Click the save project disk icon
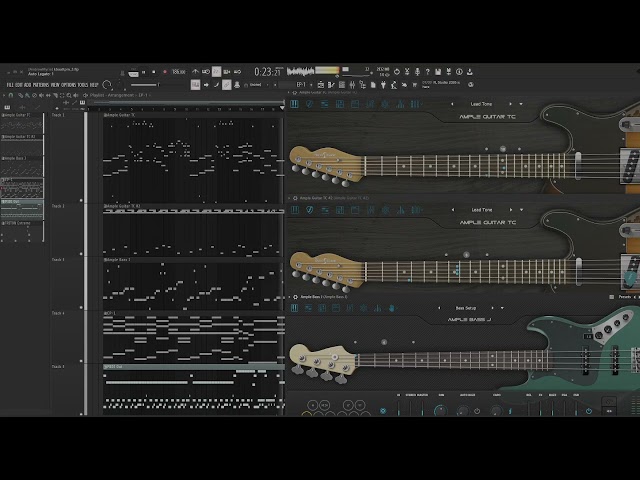The width and height of the screenshot is (640, 480). [x=438, y=72]
